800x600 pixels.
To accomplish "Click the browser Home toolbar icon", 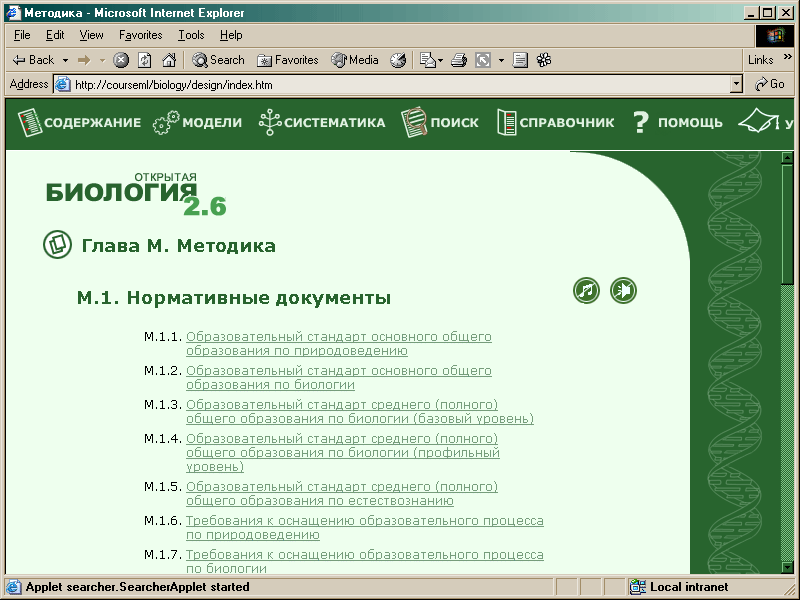I will click(169, 60).
